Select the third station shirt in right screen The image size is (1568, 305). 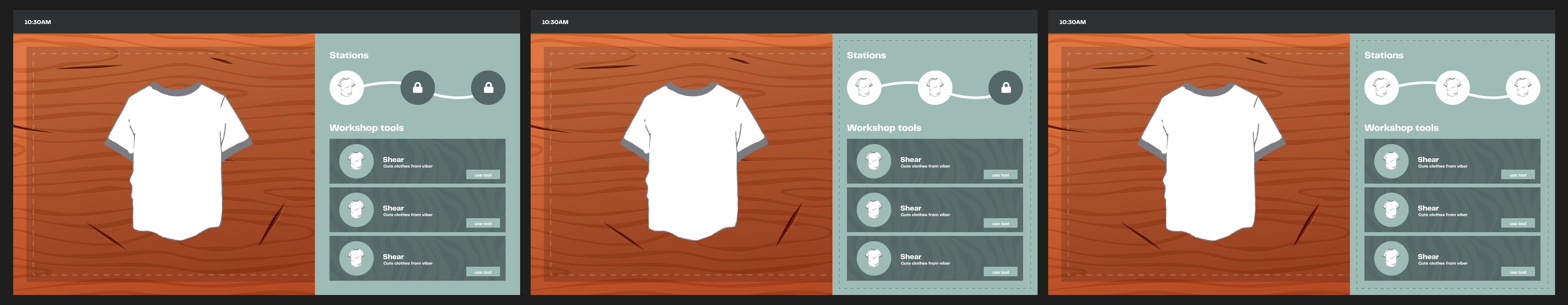click(1523, 88)
